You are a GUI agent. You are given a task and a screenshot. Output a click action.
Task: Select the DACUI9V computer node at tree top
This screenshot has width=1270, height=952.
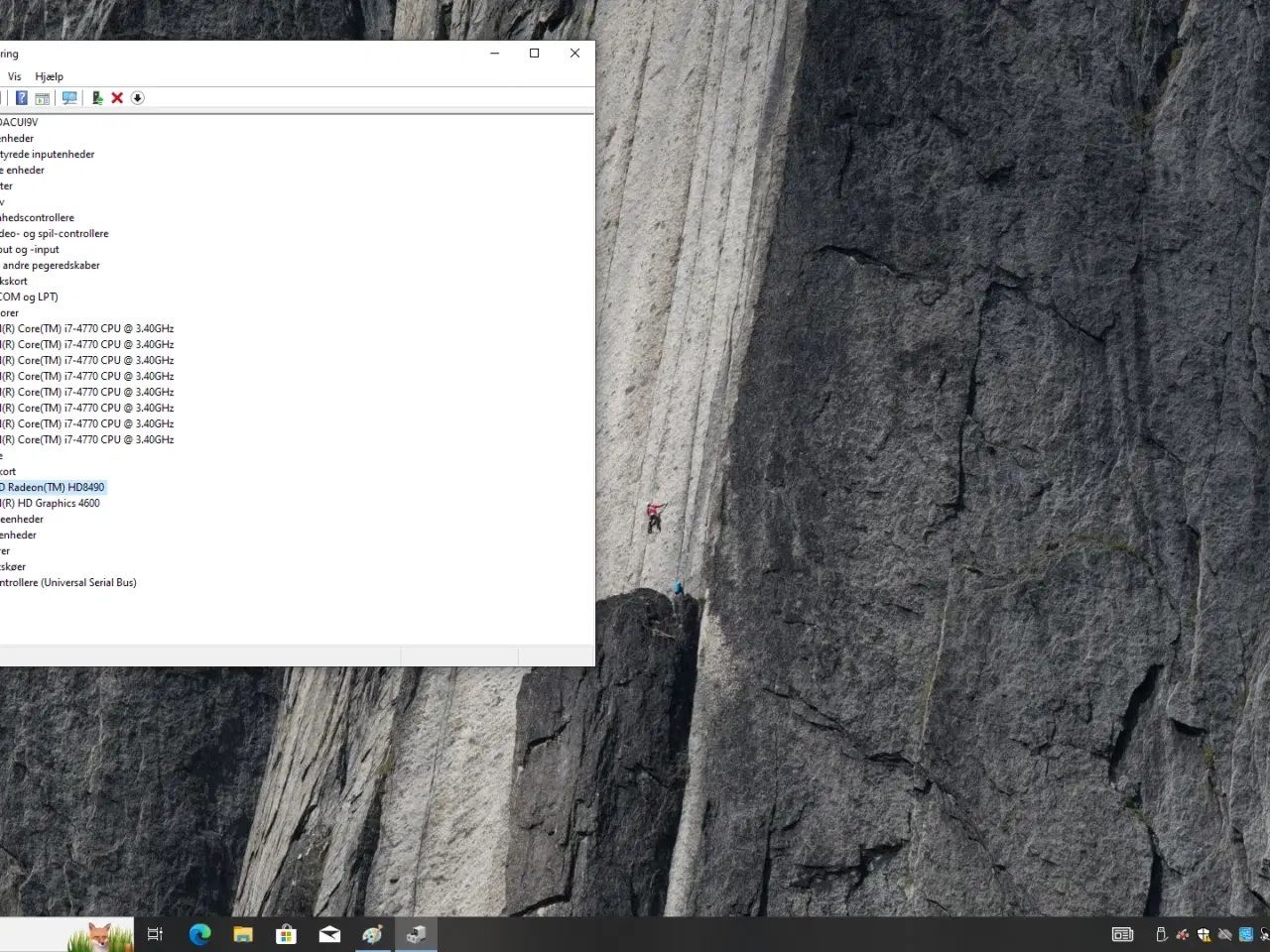(x=19, y=121)
